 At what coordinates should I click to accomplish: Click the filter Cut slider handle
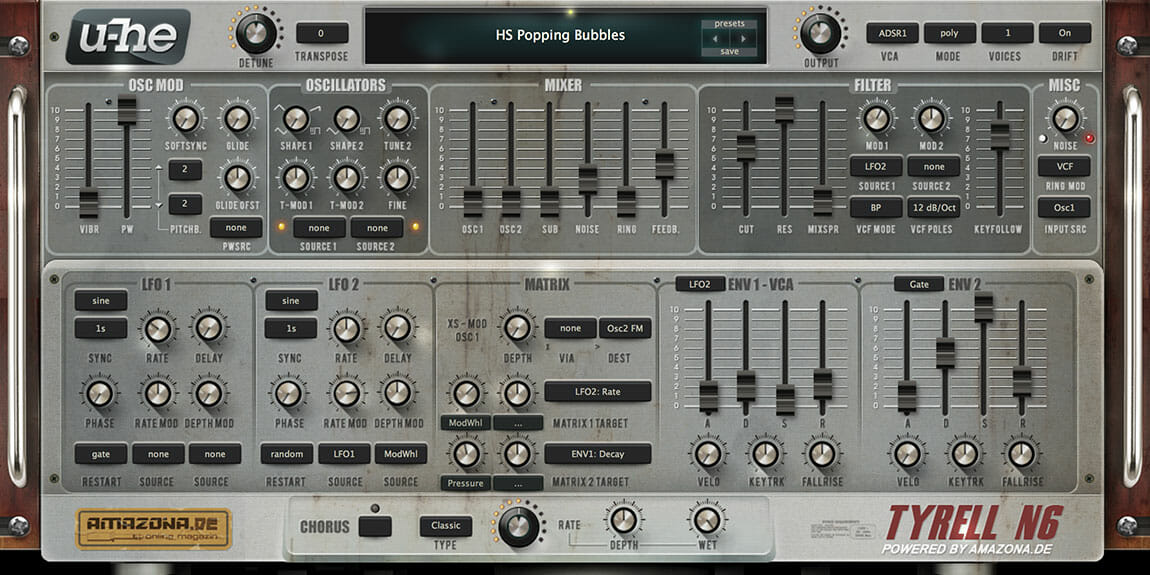click(x=746, y=148)
